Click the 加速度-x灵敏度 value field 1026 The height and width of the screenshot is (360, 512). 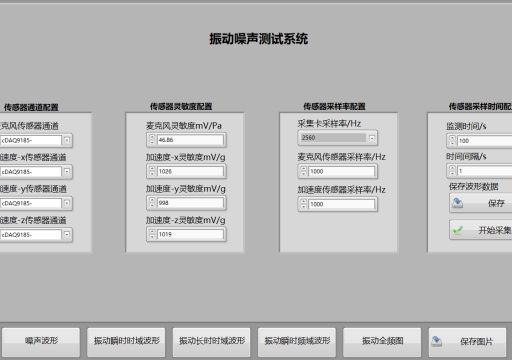coord(190,171)
